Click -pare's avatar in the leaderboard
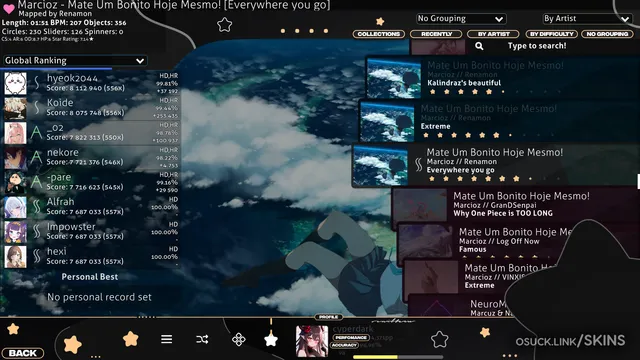Screen dimensions: 640x360 (15, 182)
